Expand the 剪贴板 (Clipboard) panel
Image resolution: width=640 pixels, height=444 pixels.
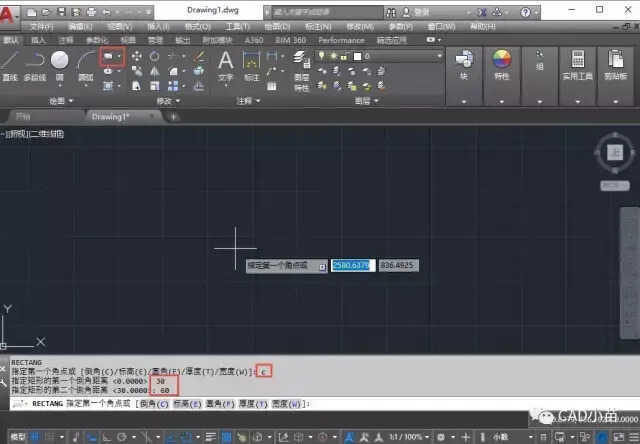[x=616, y=101]
